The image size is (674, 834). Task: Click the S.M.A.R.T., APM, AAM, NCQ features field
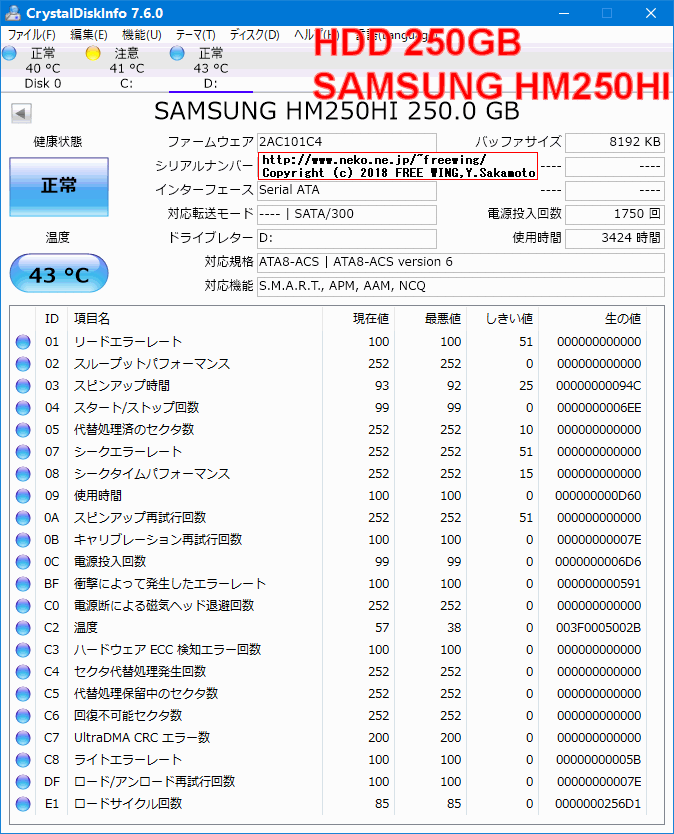461,286
